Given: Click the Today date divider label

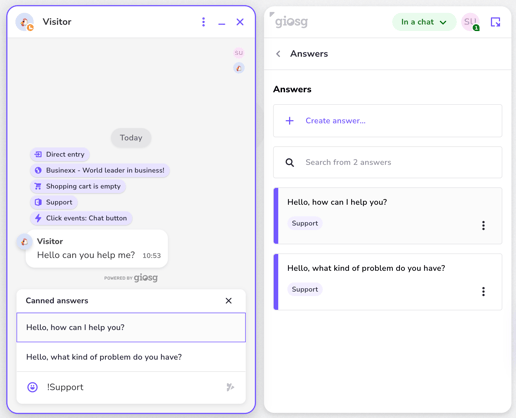Looking at the screenshot, I should click(131, 138).
